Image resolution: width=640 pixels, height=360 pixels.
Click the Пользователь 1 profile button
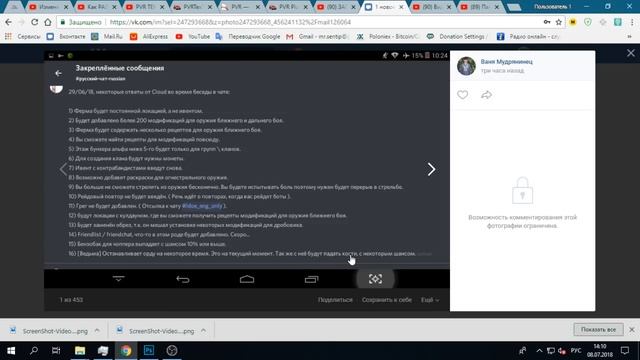(553, 7)
